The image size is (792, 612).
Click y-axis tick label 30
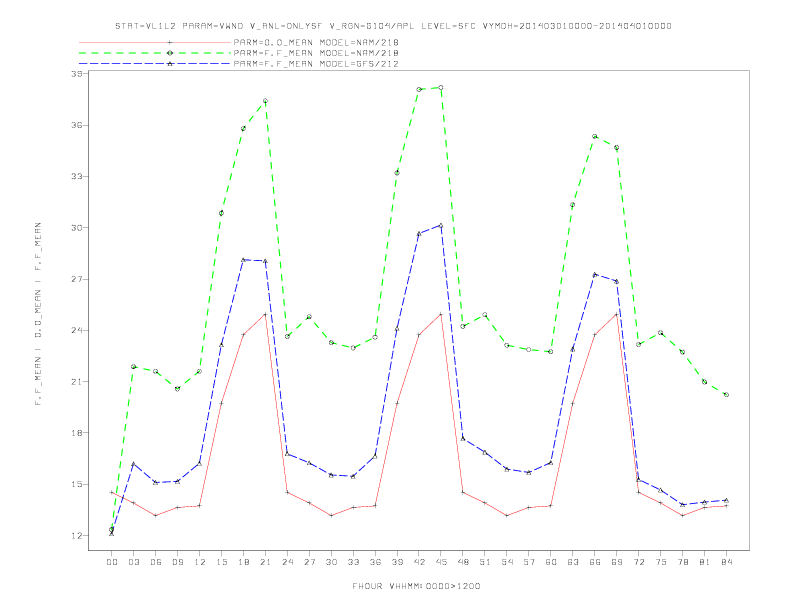[77, 228]
